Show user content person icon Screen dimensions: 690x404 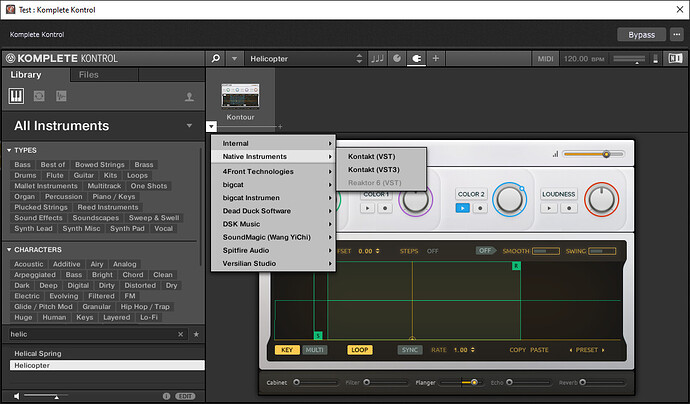tap(189, 97)
